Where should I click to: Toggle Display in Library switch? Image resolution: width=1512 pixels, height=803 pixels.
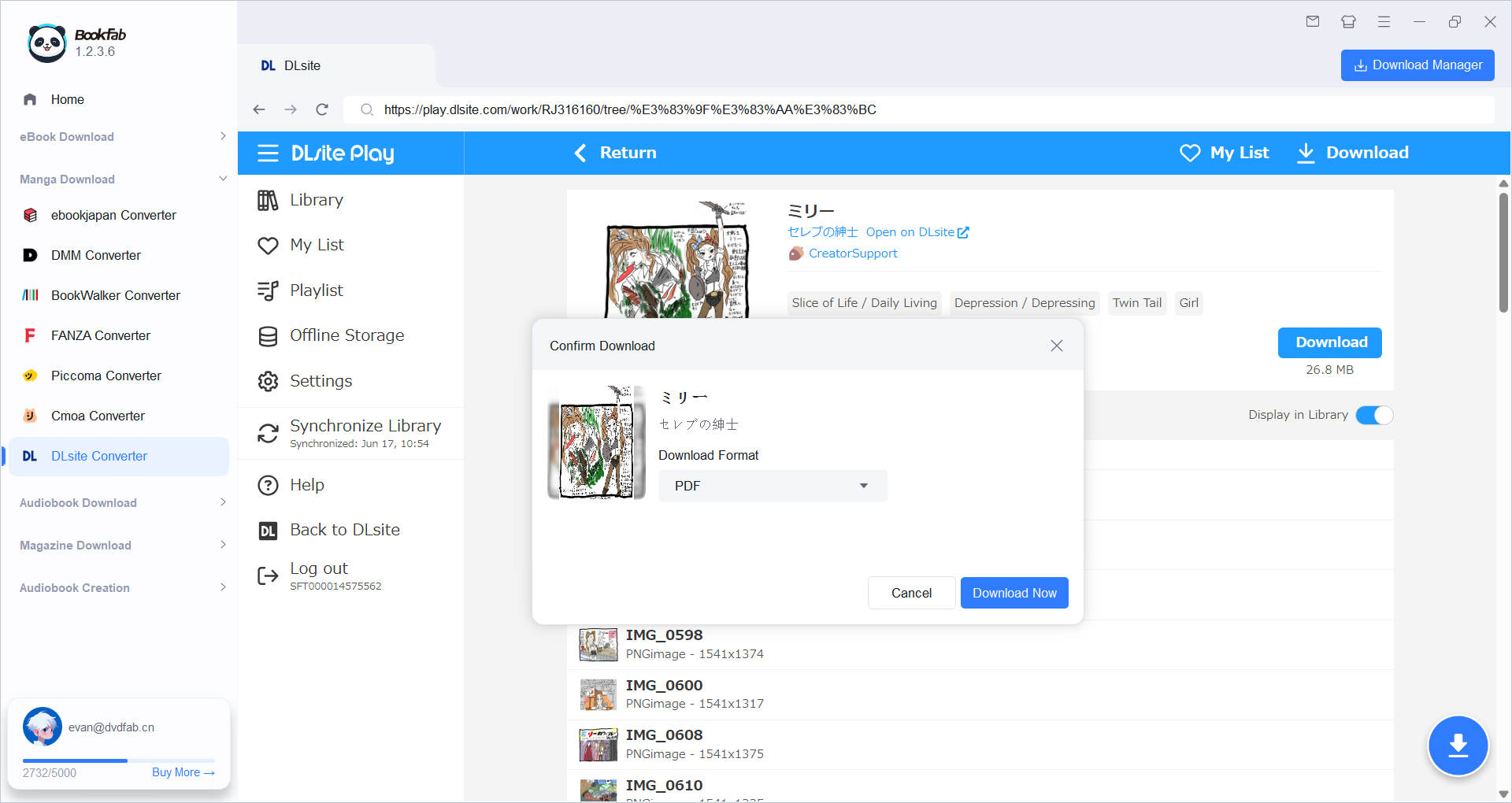point(1374,415)
